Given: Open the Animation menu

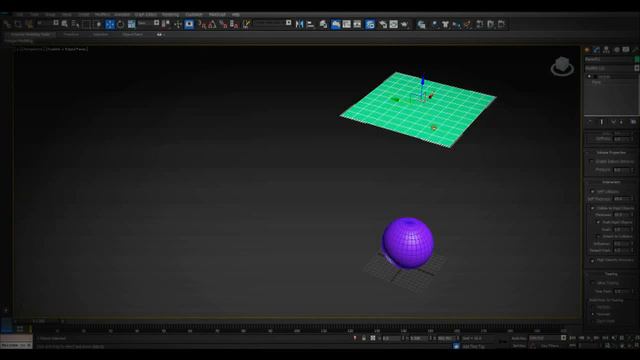Looking at the screenshot, I should [x=122, y=15].
